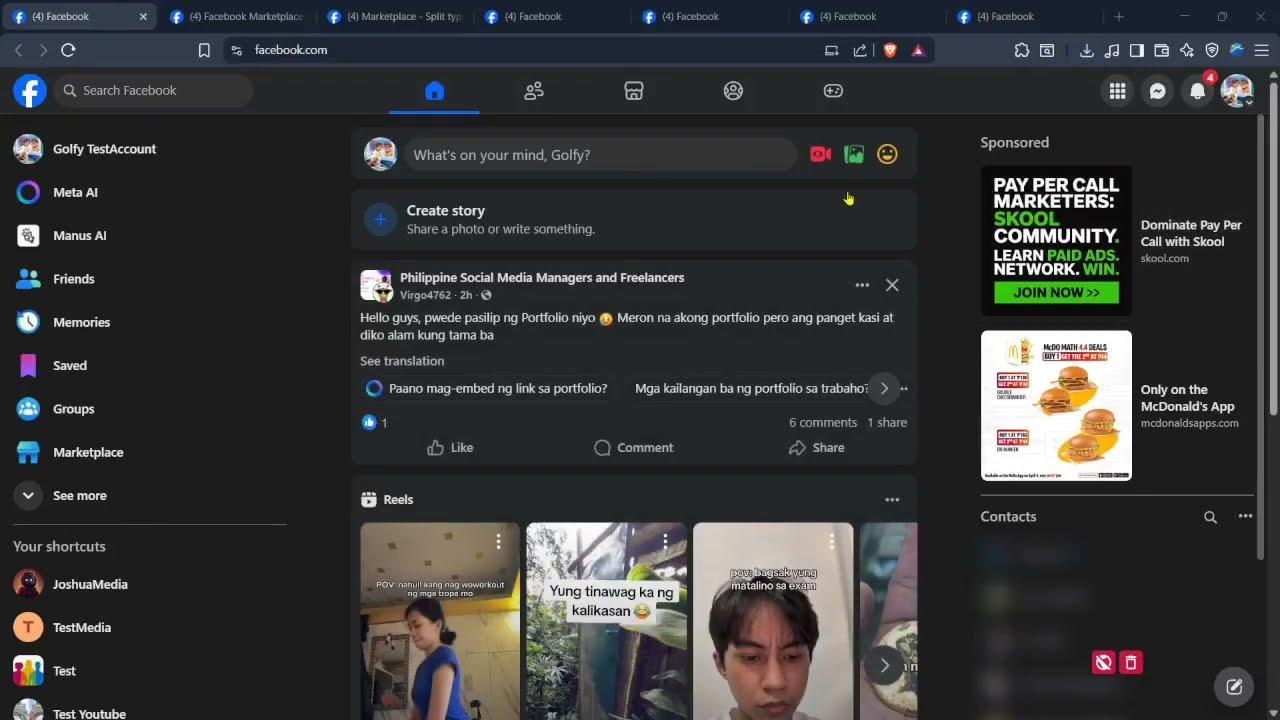Share the group post
Image resolution: width=1280 pixels, height=720 pixels.
click(817, 448)
